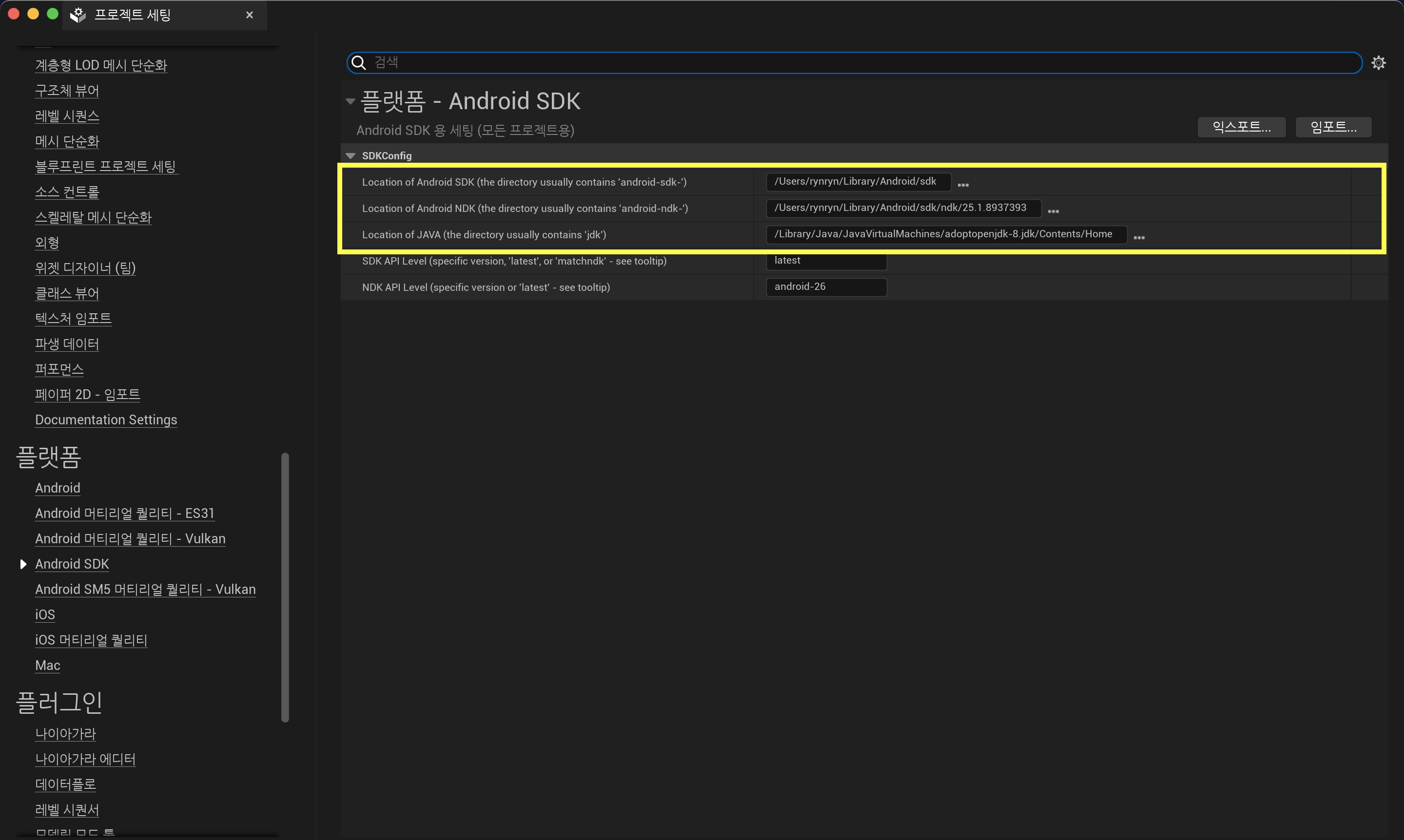The image size is (1404, 840).
Task: Browse for the Android SDK location folder
Action: [963, 185]
